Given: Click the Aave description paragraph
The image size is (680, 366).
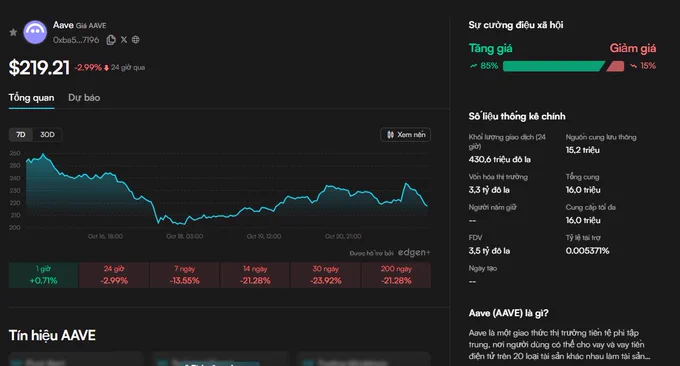Looking at the screenshot, I should [x=559, y=344].
